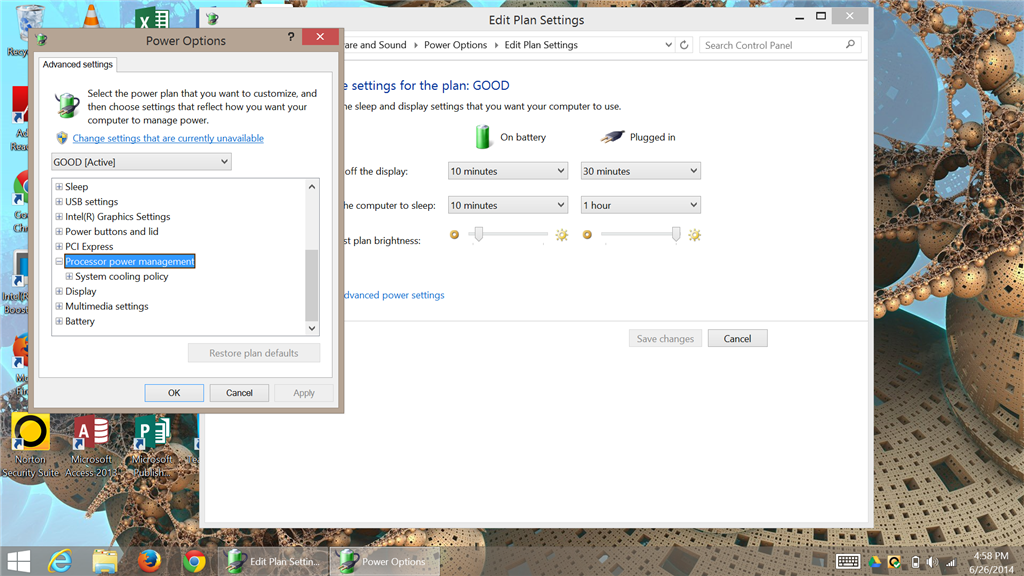Switch to the Advanced settings tab
The height and width of the screenshot is (576, 1024).
pyautogui.click(x=77, y=63)
